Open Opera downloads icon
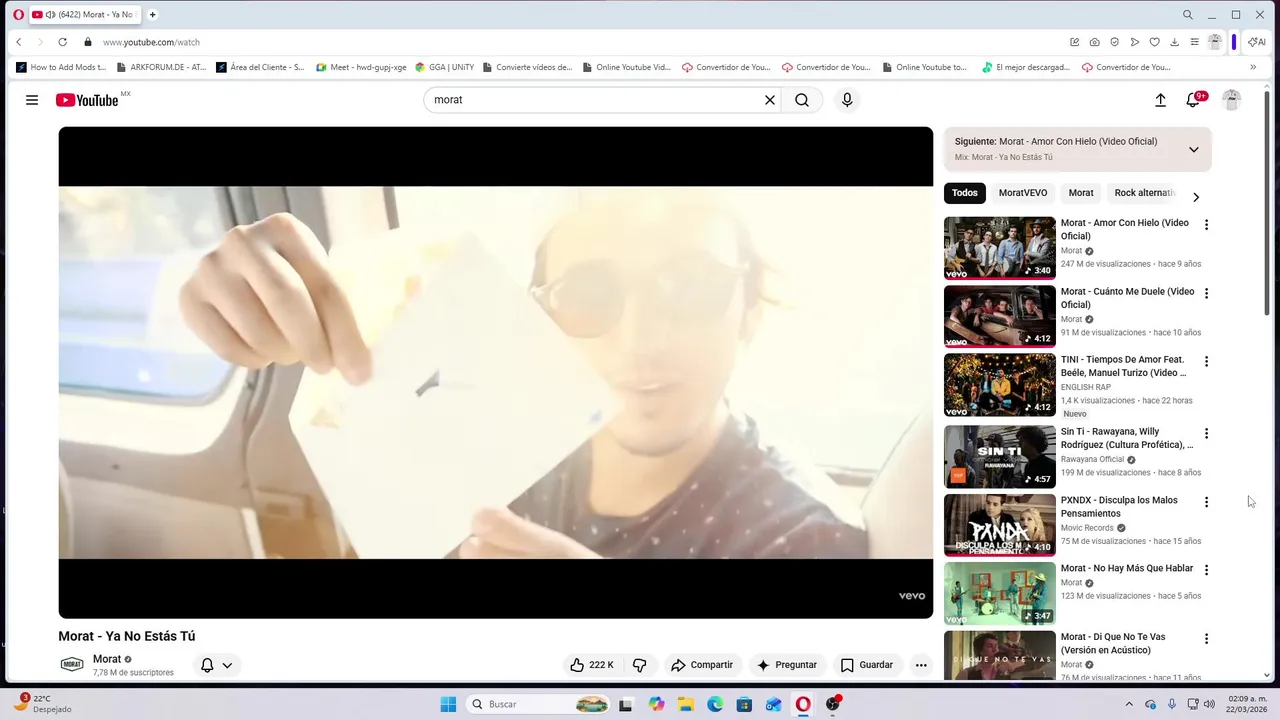The height and width of the screenshot is (720, 1280). (1174, 42)
